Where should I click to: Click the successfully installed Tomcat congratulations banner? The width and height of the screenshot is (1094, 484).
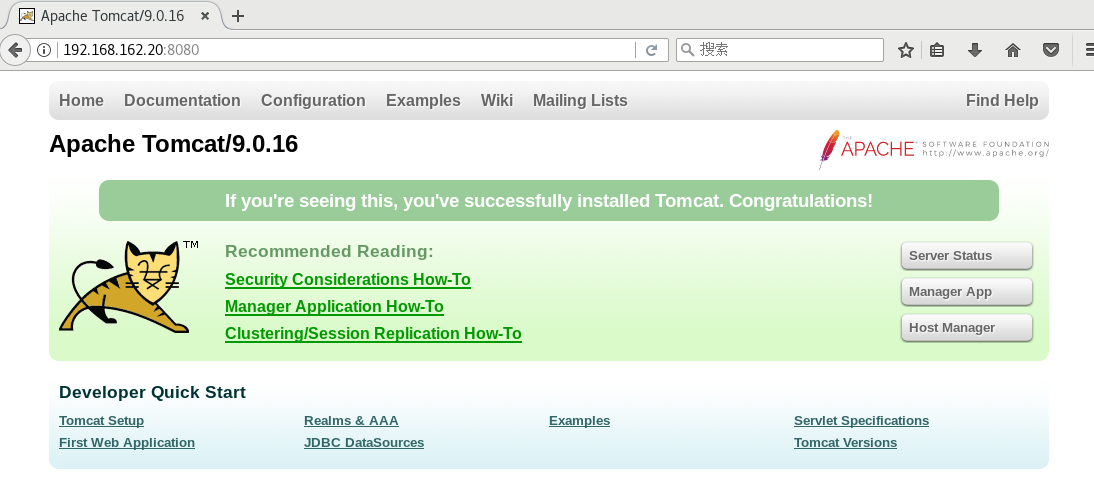[548, 201]
